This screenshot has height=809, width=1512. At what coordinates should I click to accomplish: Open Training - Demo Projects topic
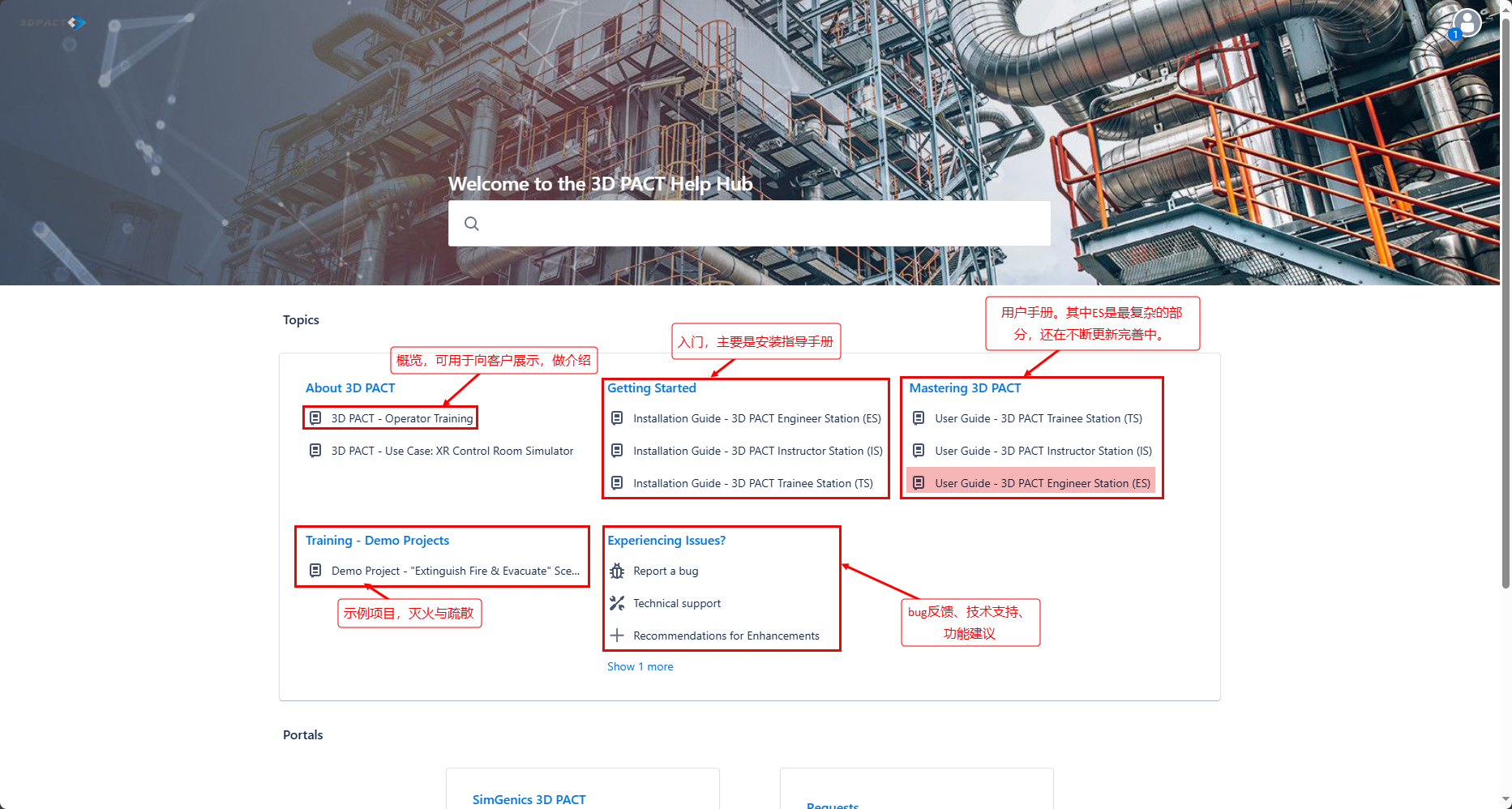pos(377,541)
